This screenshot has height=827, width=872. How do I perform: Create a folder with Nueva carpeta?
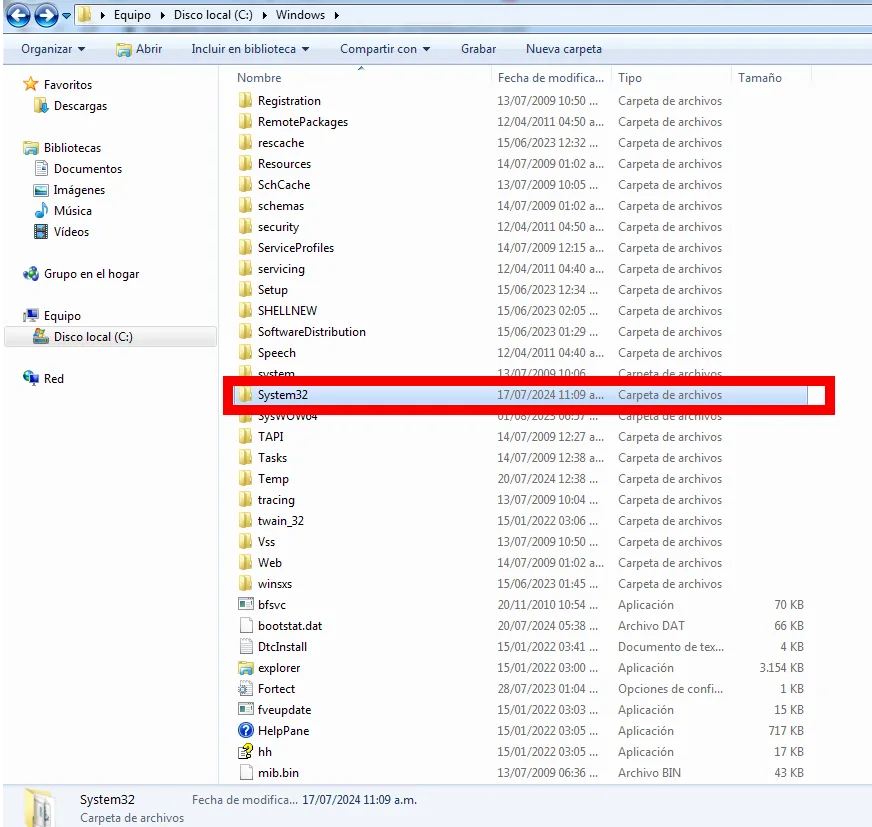click(564, 48)
